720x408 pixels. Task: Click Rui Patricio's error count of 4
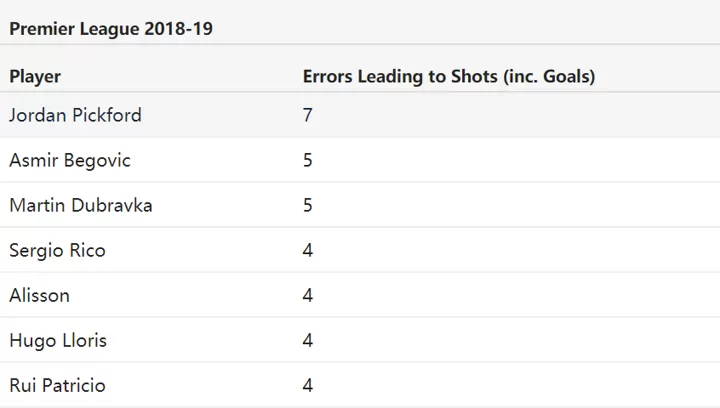pos(308,385)
